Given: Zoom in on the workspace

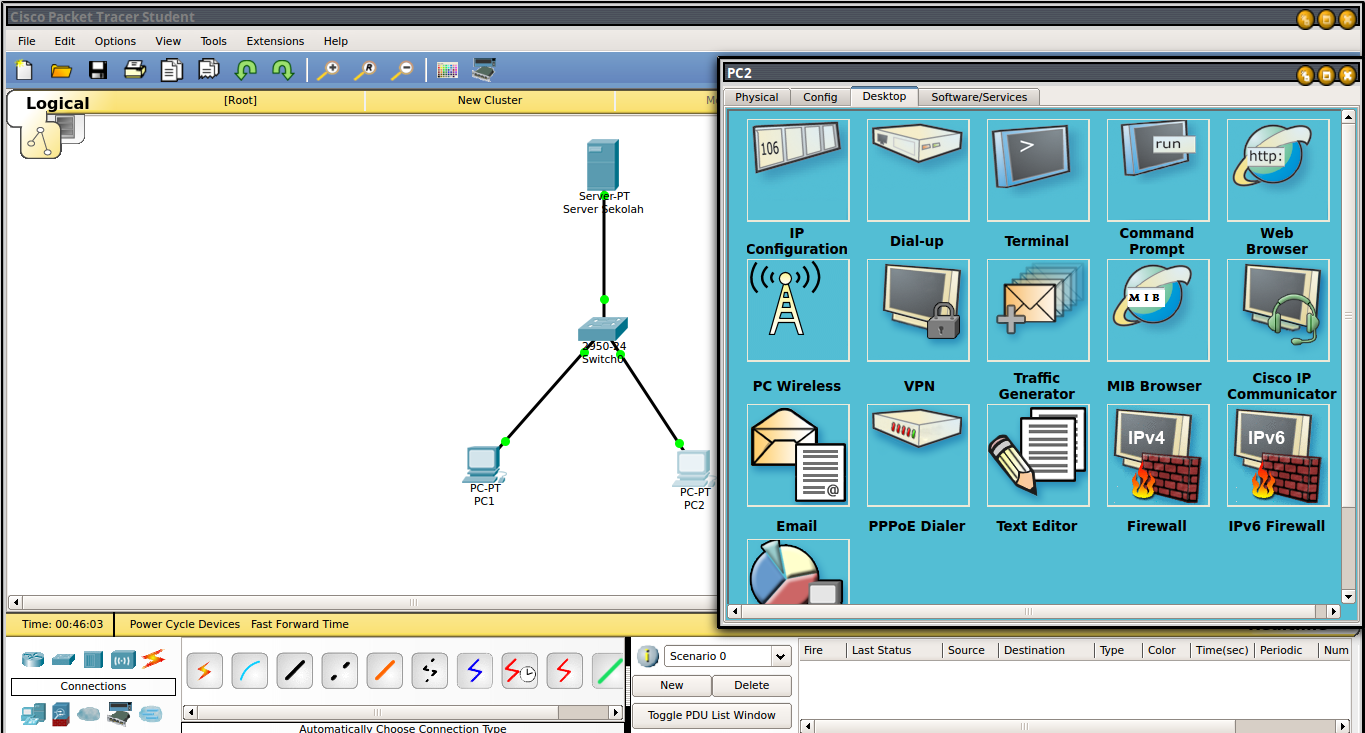Looking at the screenshot, I should coord(327,70).
